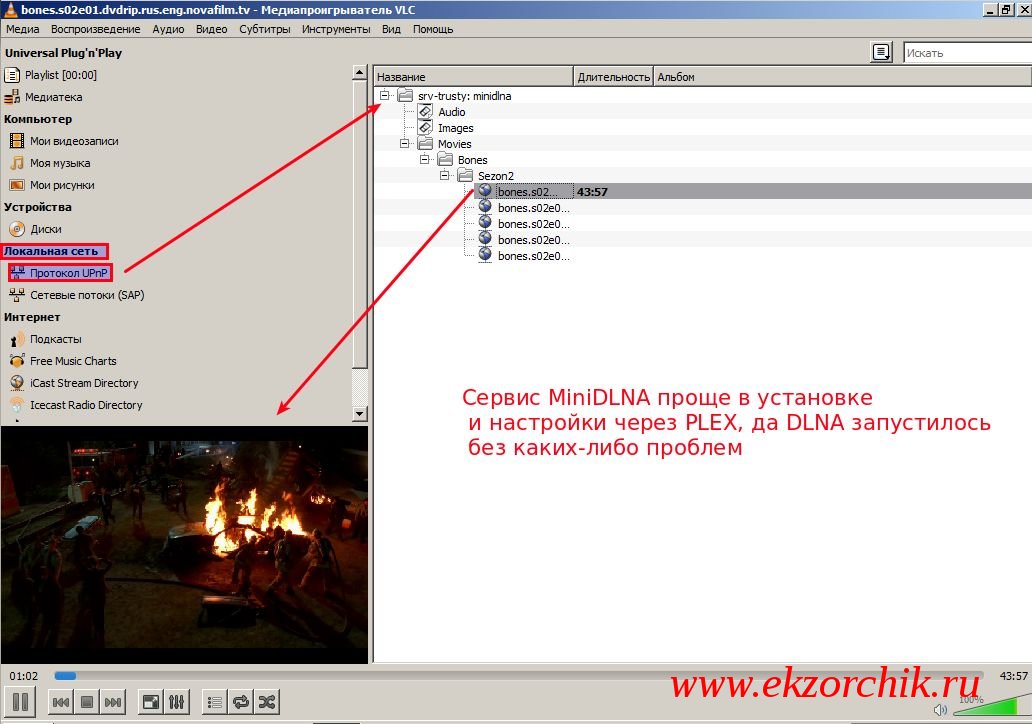
Task: Open the Субтитры menu
Action: 265,29
